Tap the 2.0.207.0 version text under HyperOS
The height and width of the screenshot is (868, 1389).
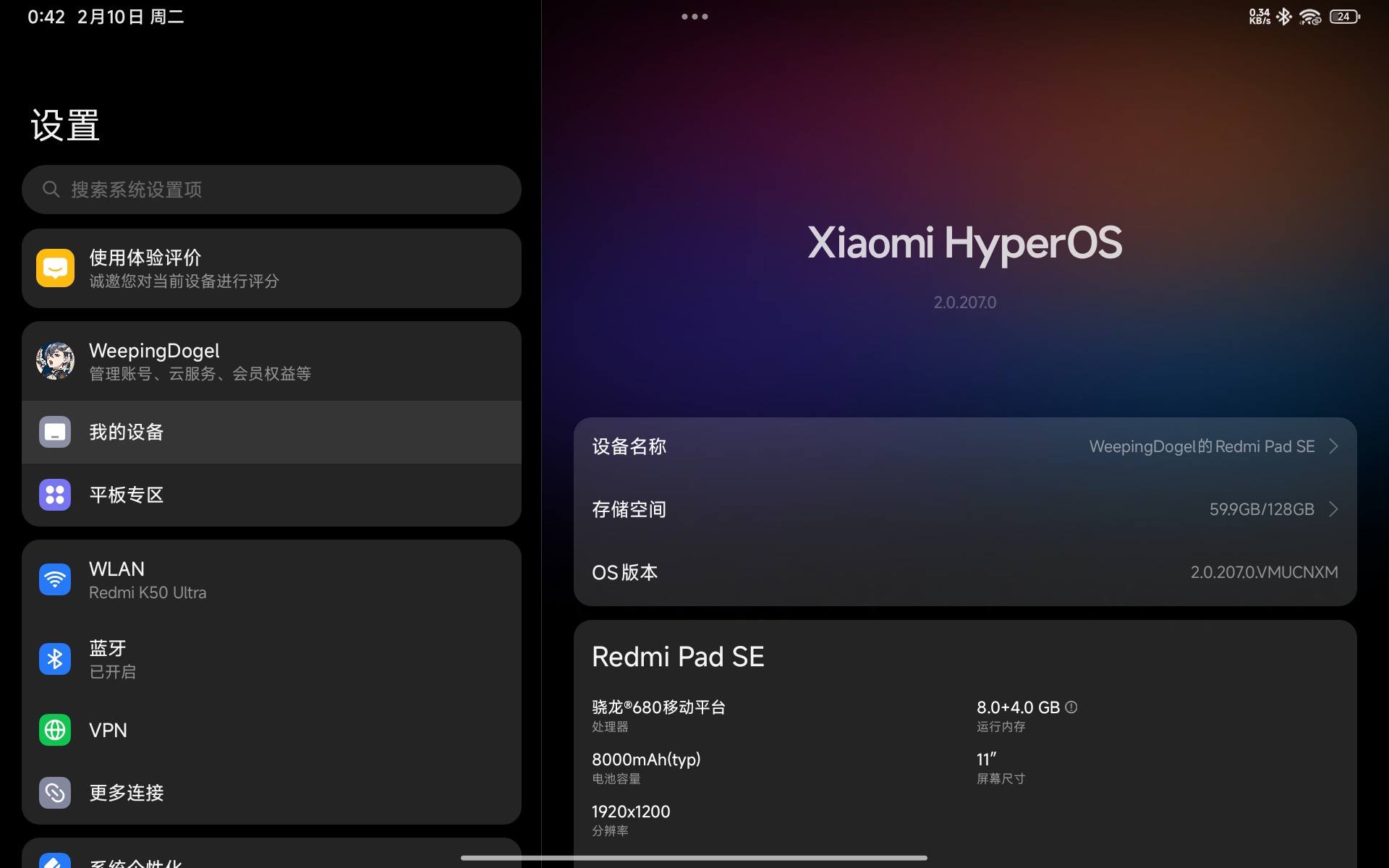pyautogui.click(x=964, y=302)
